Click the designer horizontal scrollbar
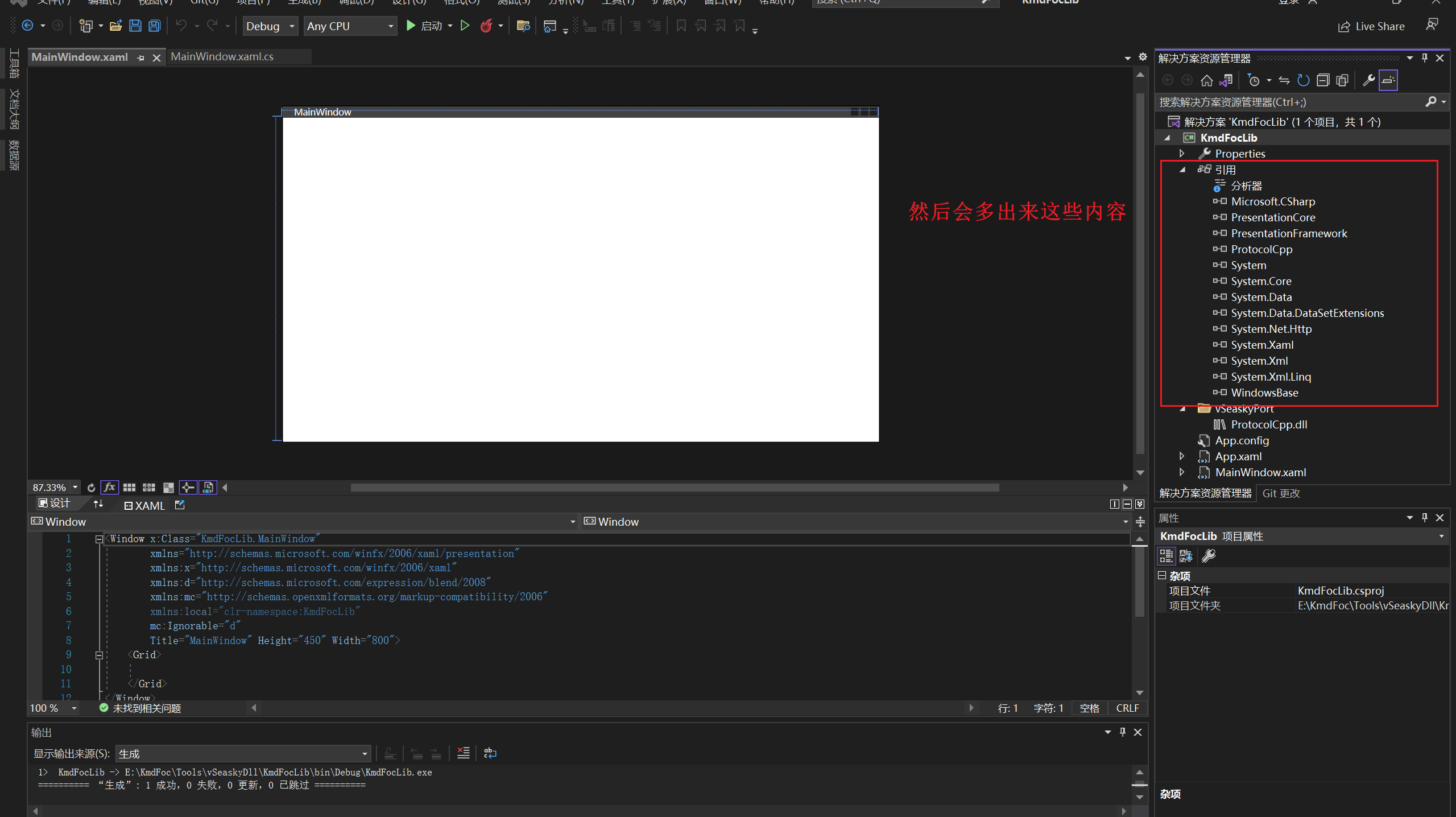 [x=675, y=488]
